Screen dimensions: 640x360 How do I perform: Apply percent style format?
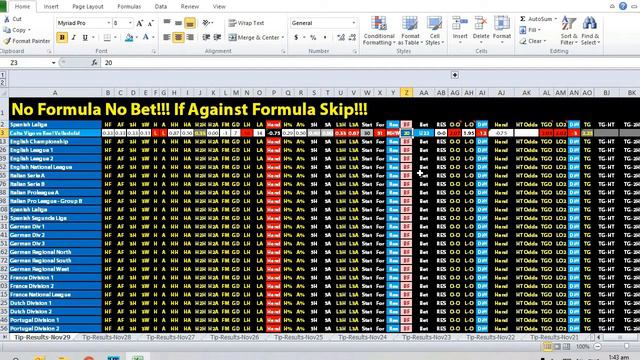pyautogui.click(x=313, y=38)
